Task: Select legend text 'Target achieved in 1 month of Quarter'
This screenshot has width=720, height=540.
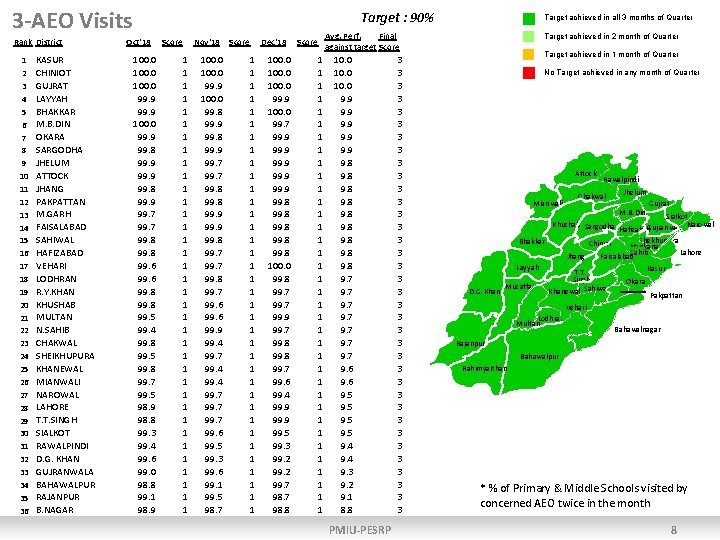Action: [611, 54]
